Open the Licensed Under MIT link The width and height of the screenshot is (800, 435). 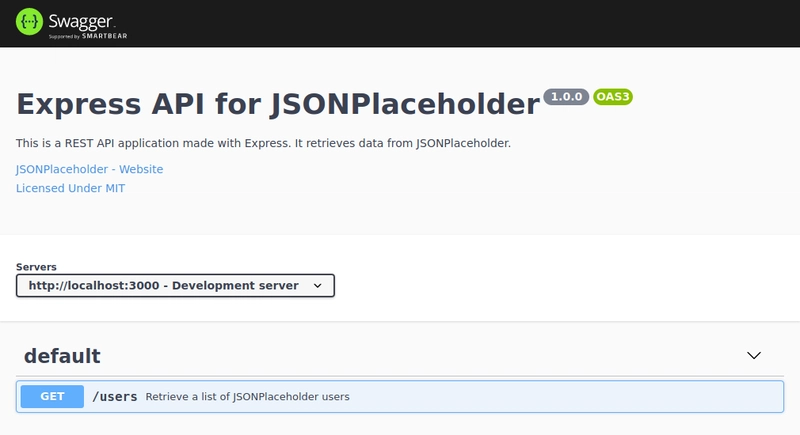tap(70, 188)
